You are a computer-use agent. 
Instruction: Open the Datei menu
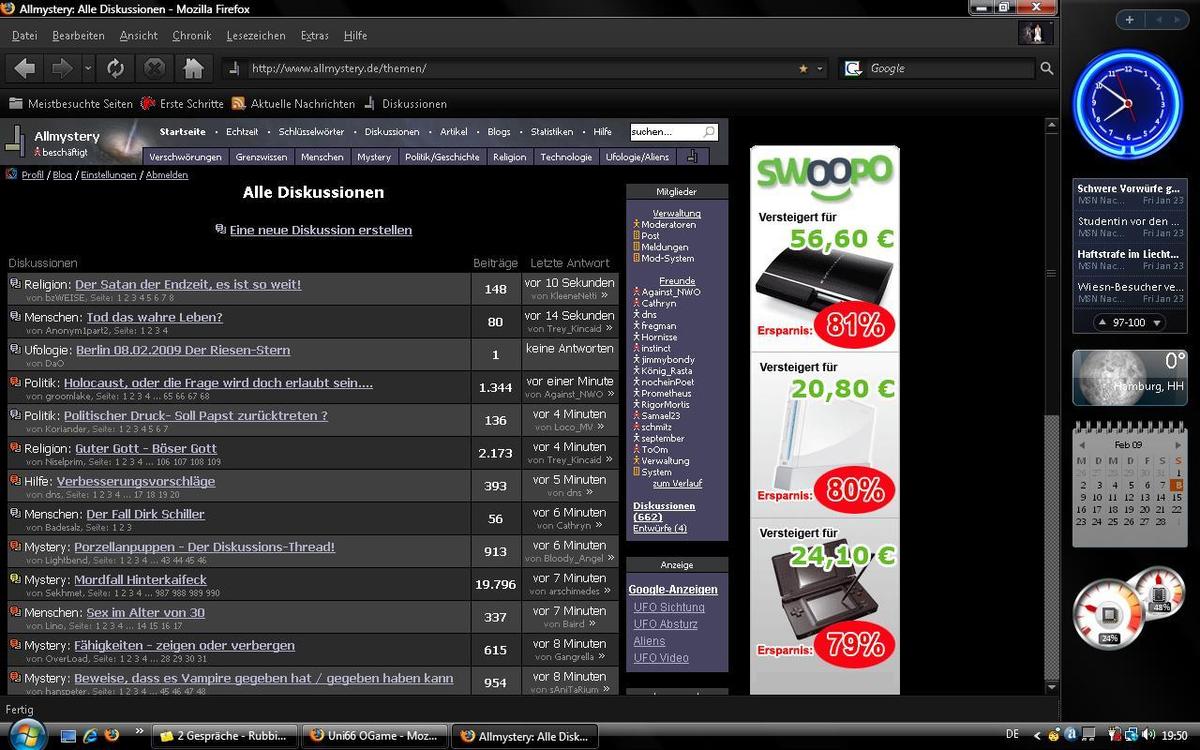click(25, 35)
